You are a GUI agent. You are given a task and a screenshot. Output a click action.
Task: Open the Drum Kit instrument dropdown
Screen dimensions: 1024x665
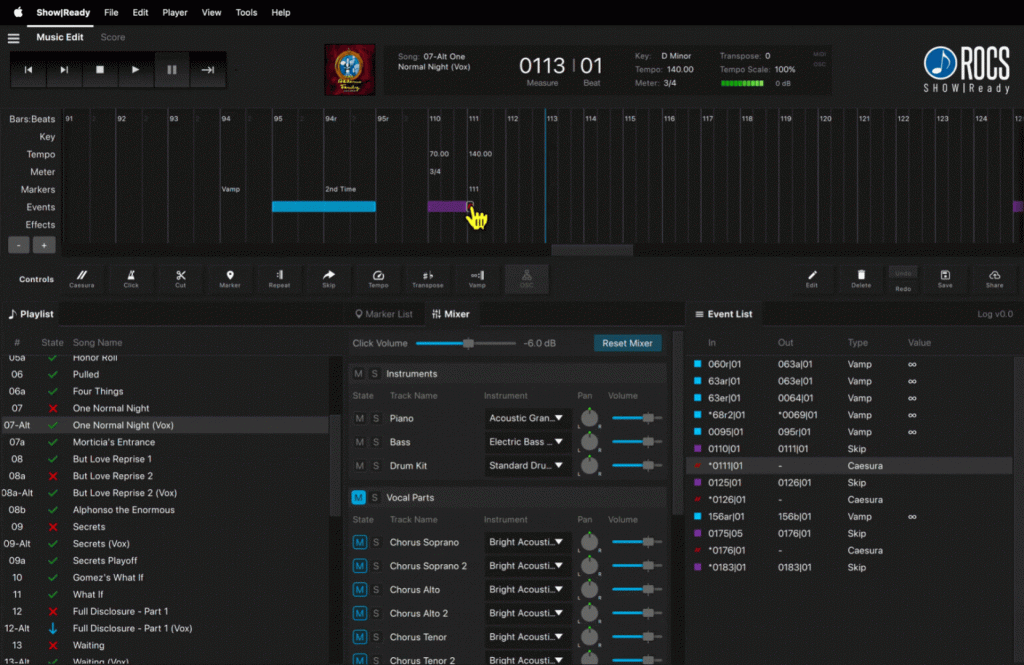coord(526,466)
